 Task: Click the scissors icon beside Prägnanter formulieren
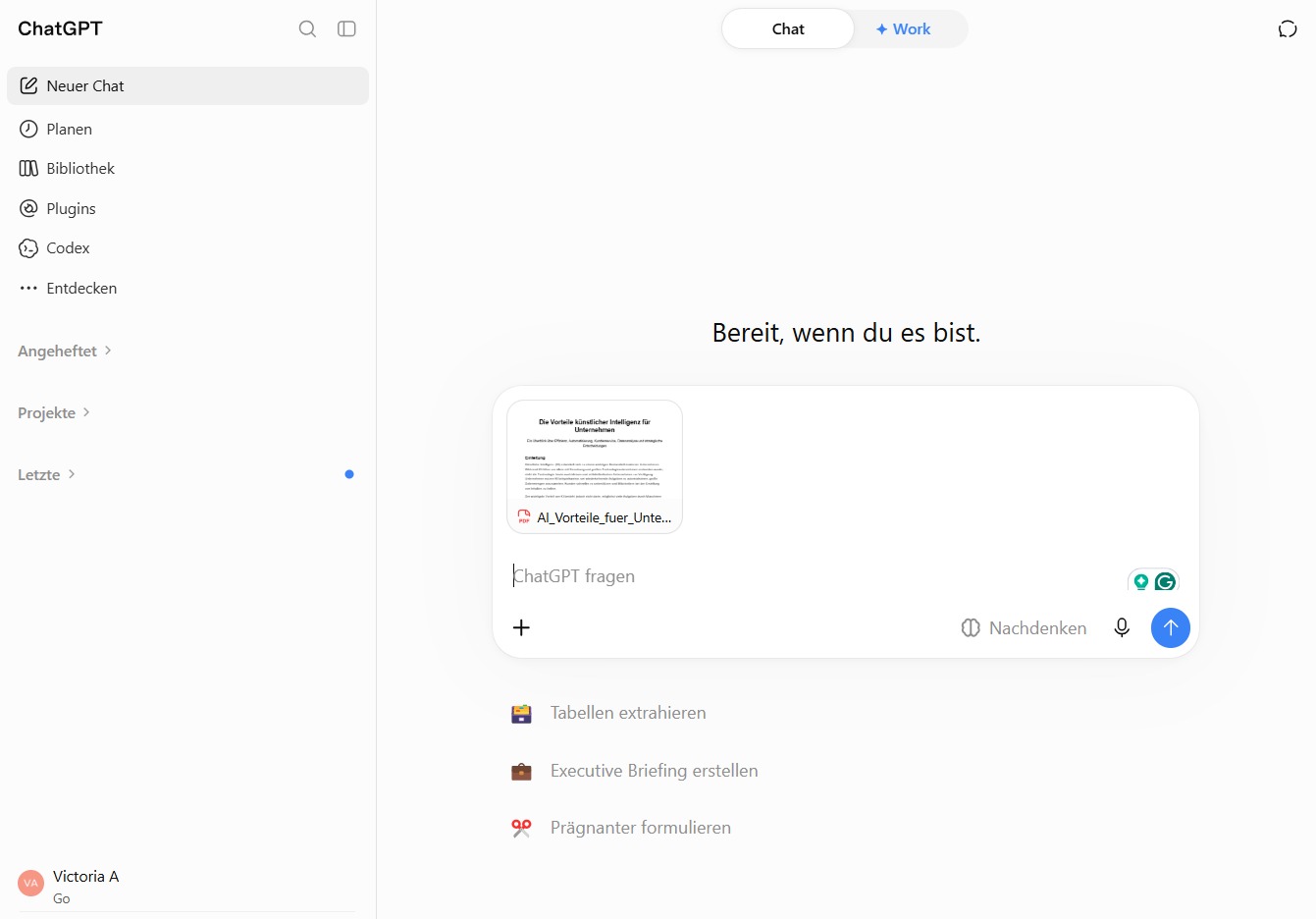point(521,828)
